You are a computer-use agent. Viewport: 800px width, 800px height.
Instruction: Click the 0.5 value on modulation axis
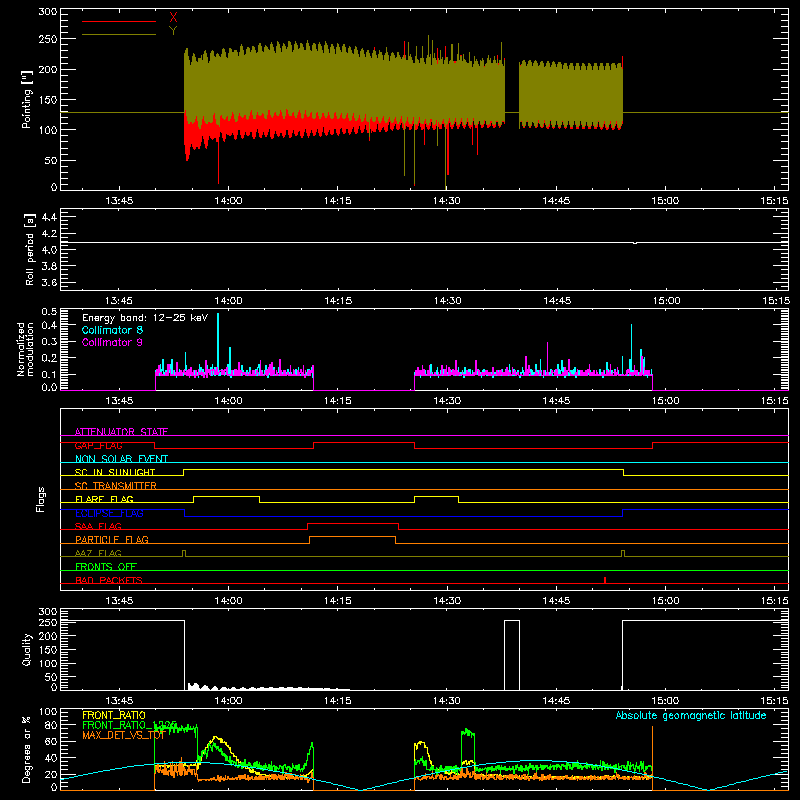[49, 312]
